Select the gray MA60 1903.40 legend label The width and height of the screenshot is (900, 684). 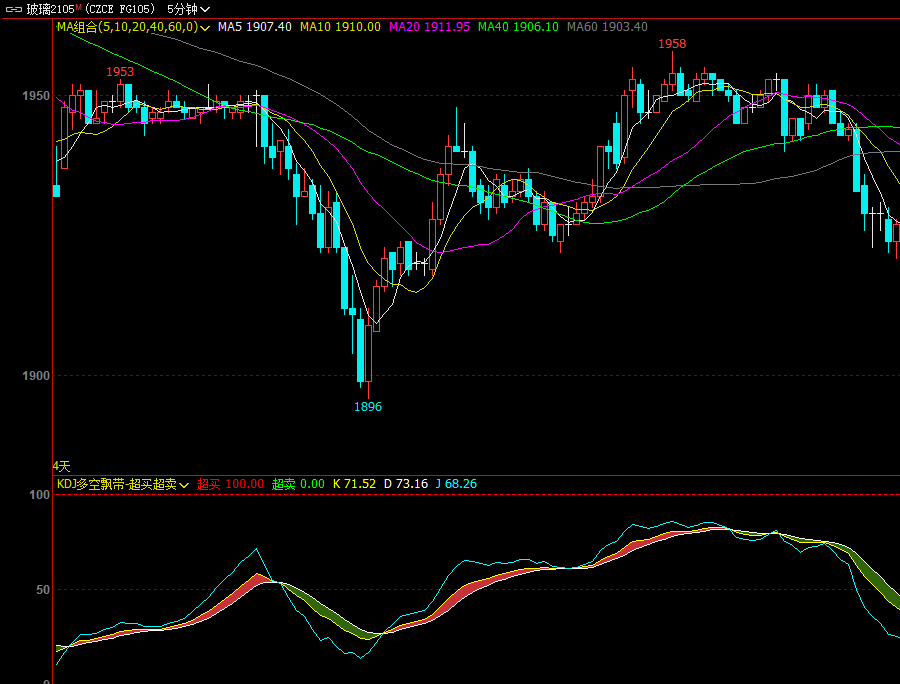click(x=606, y=27)
